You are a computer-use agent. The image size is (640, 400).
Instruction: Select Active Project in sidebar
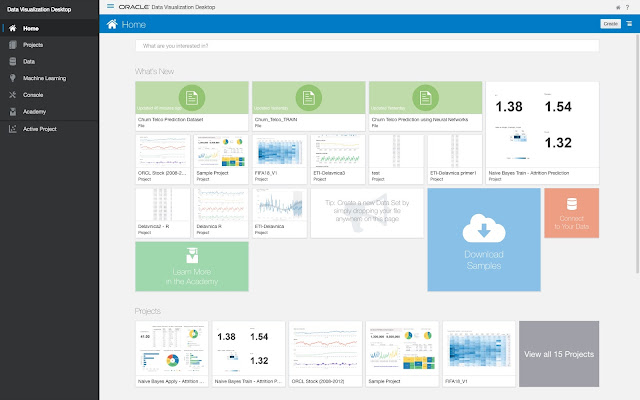(x=40, y=129)
